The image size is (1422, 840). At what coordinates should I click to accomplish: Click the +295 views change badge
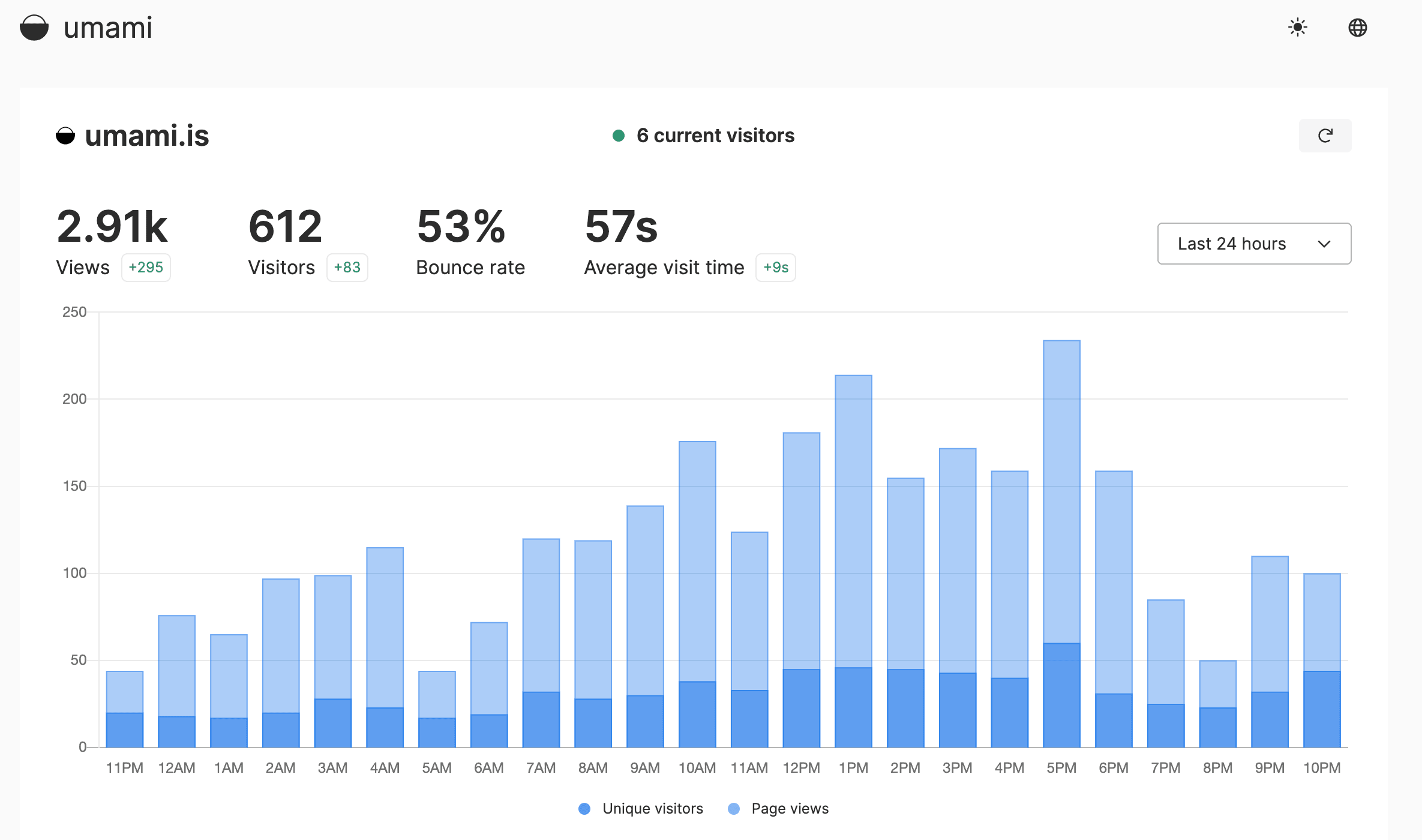tap(146, 268)
